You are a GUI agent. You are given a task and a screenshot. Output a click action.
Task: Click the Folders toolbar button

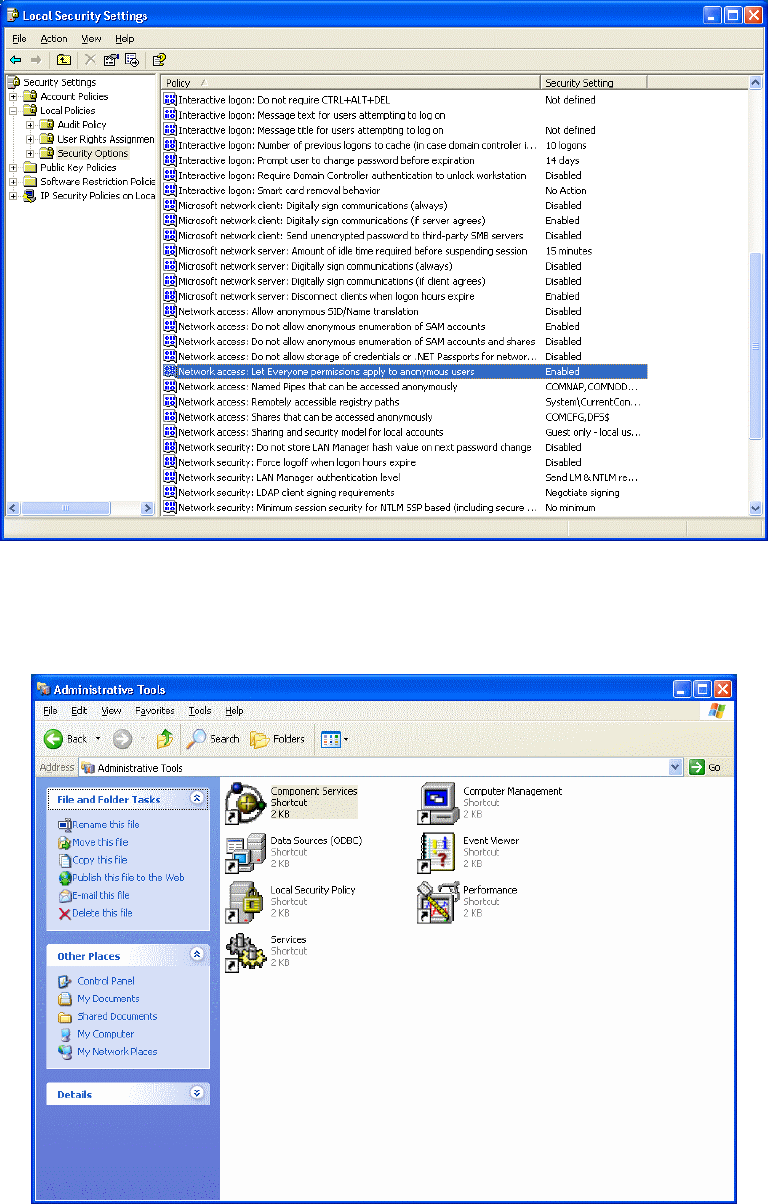[277, 739]
